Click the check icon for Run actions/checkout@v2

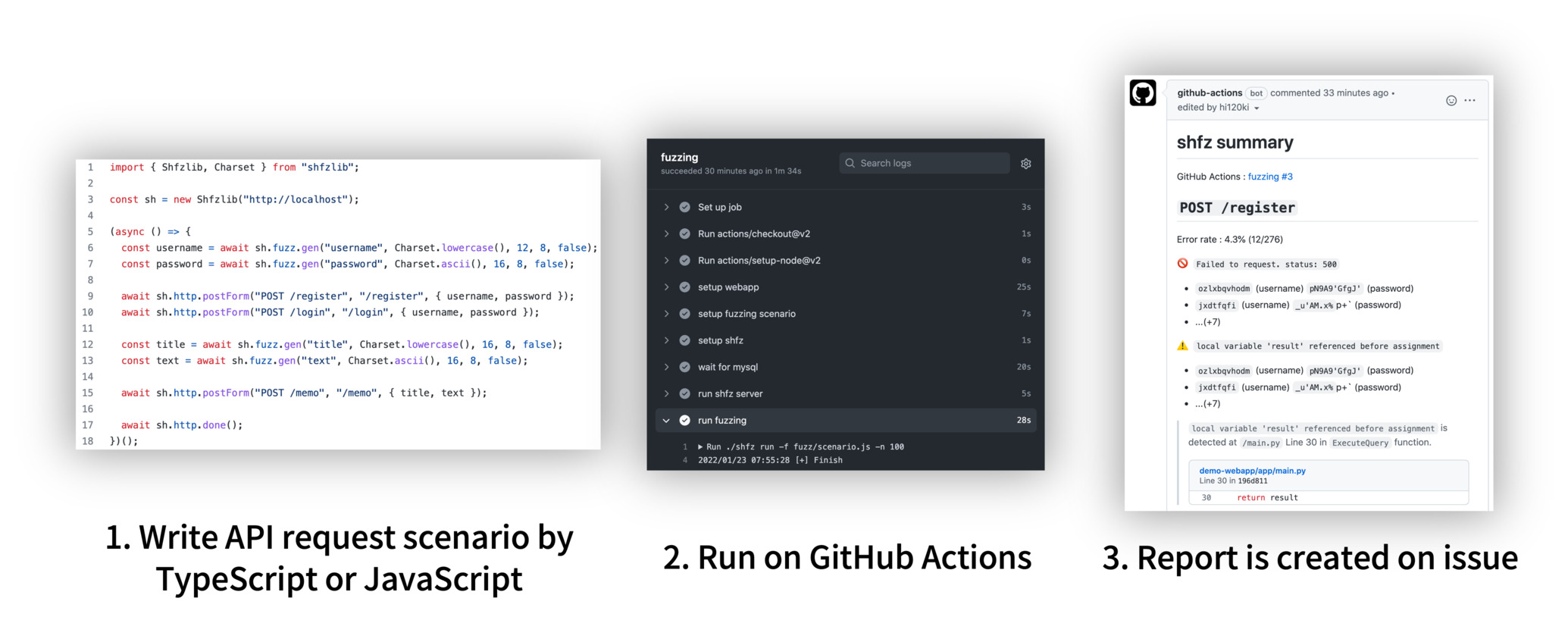(x=684, y=233)
